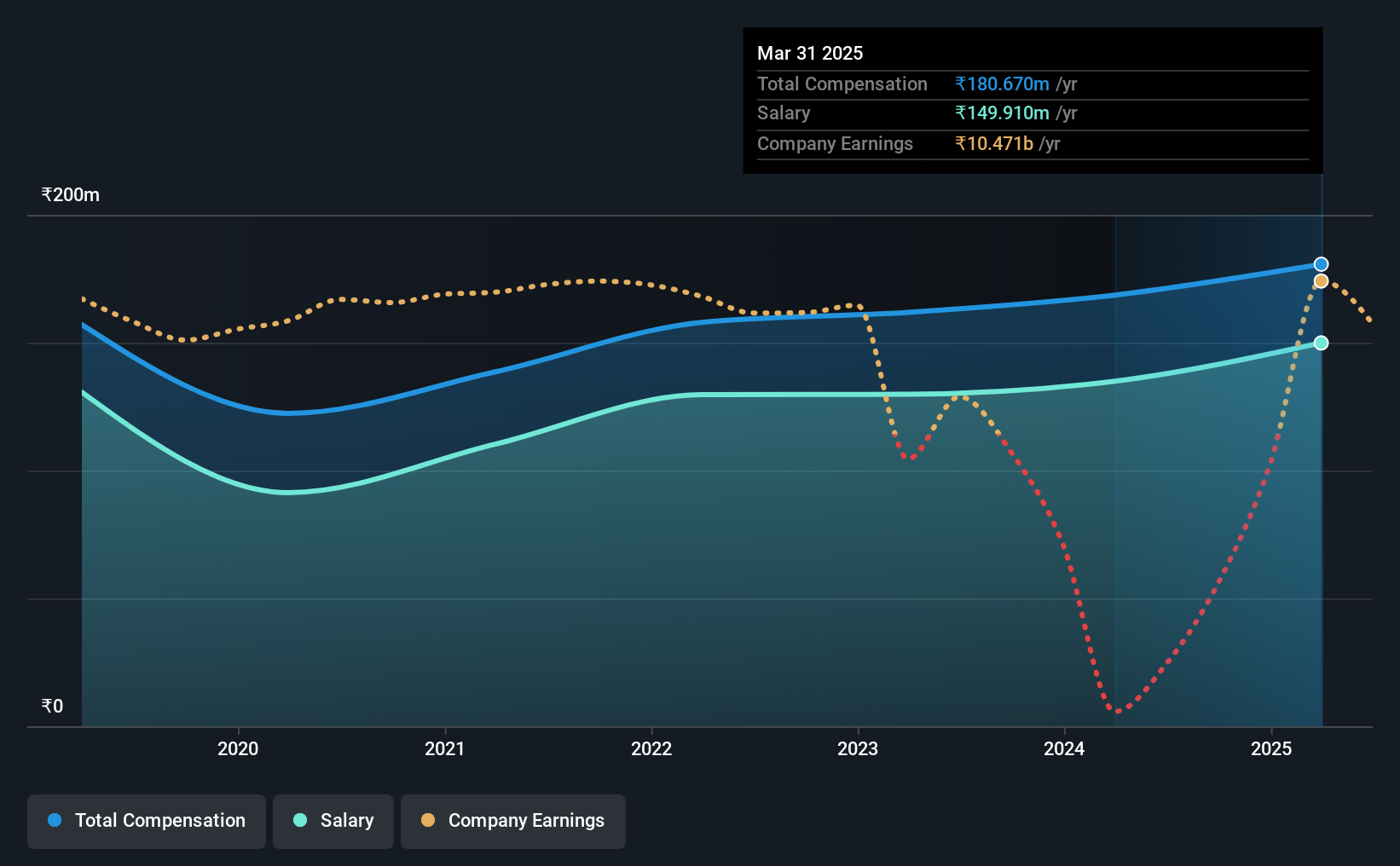Screen dimensions: 1400x866
Task: Click the teal Salary legend dot
Action: click(300, 820)
